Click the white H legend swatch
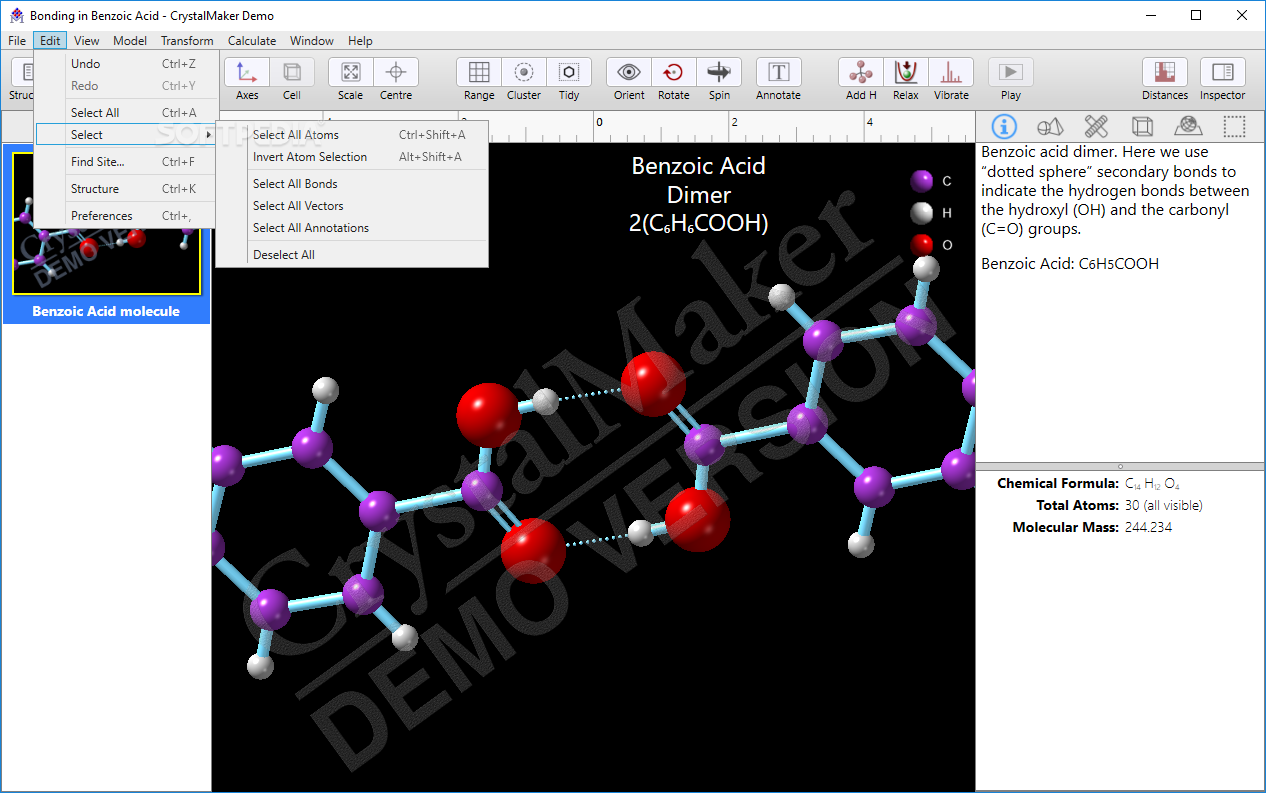The image size is (1266, 793). [922, 213]
